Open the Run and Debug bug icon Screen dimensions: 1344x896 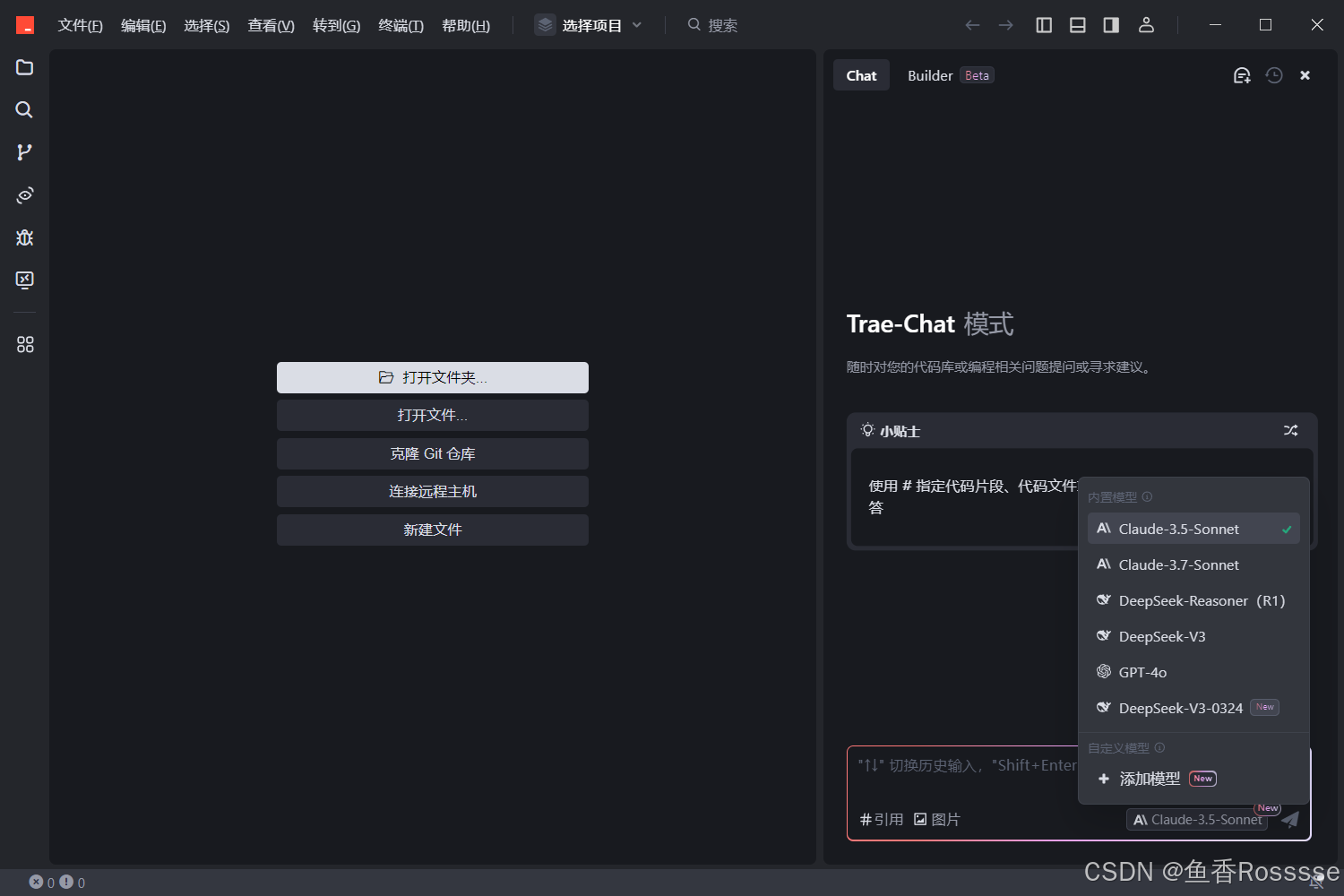pyautogui.click(x=25, y=237)
